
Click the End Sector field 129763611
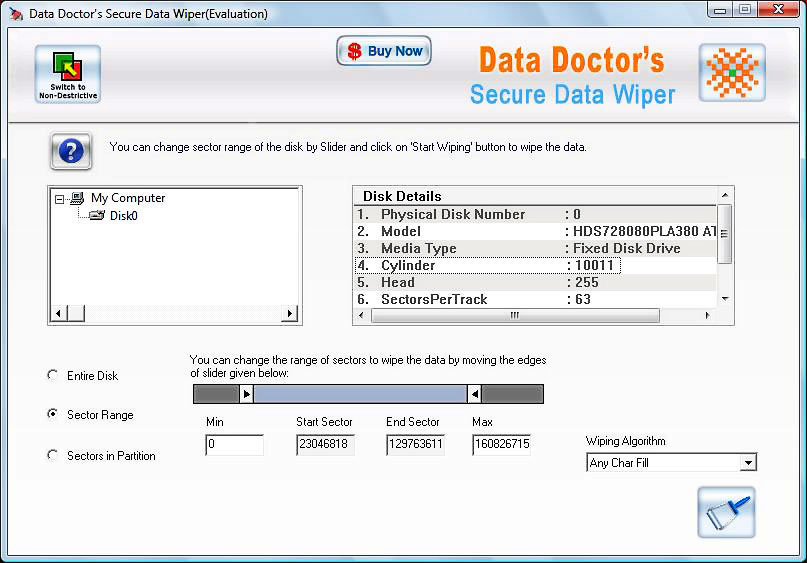pyautogui.click(x=415, y=445)
